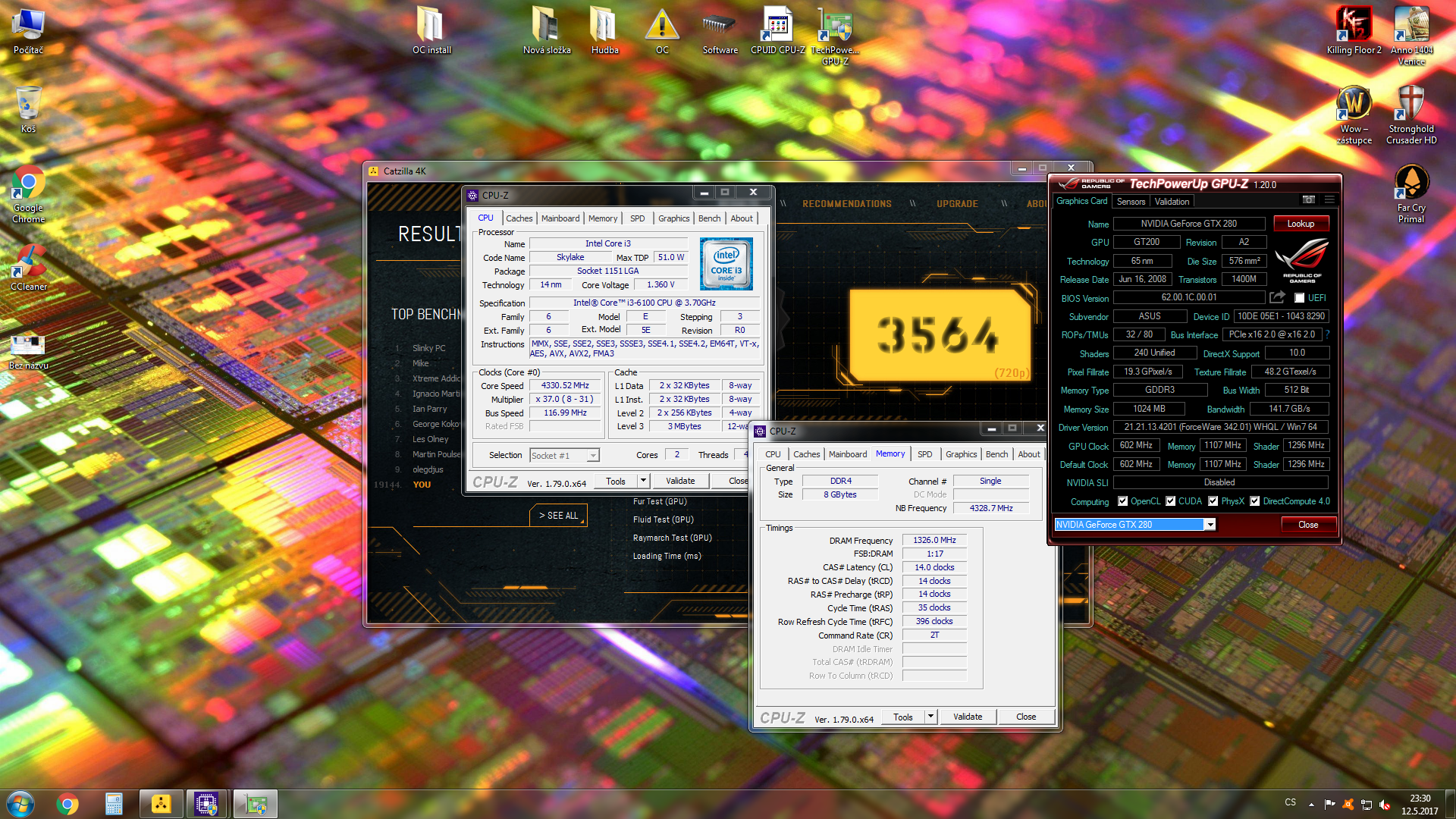Expand the GPU selection dropdown in GPU-Z
Viewport: 1456px width, 819px height.
1210,525
